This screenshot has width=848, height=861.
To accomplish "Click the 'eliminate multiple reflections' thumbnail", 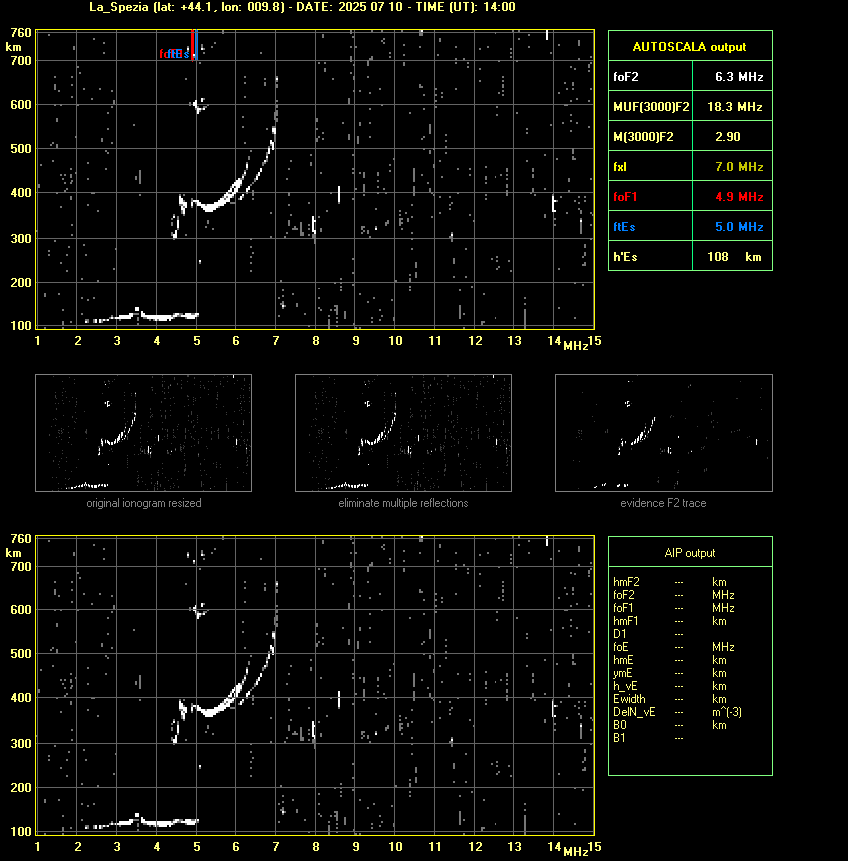I will pos(403,433).
